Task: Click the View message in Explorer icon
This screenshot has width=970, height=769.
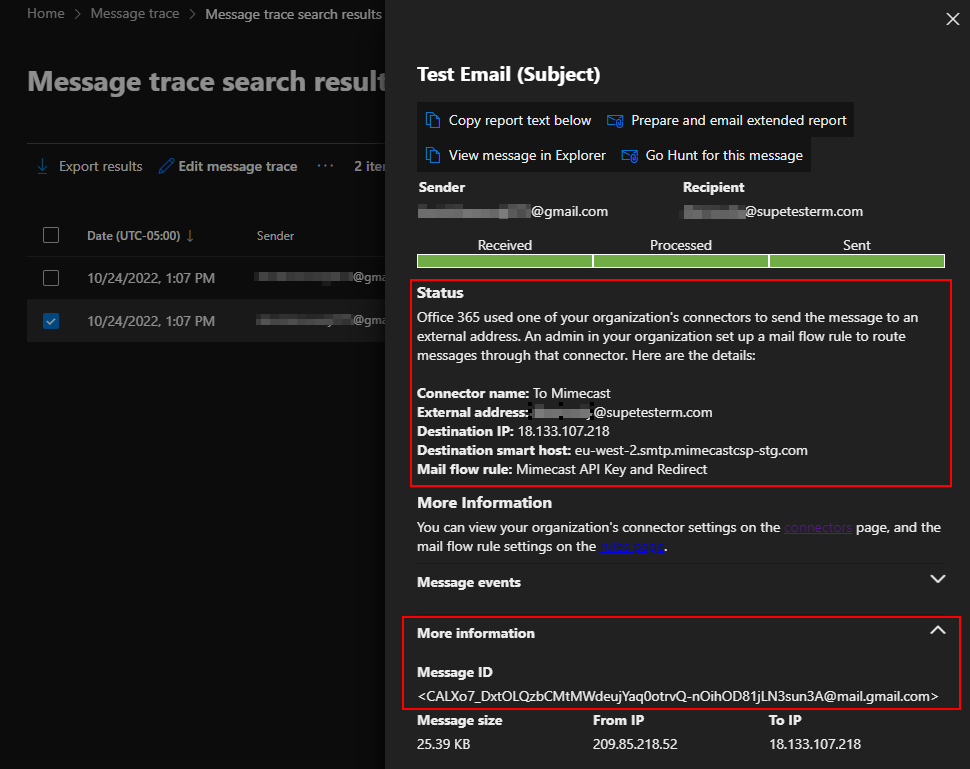Action: tap(432, 155)
